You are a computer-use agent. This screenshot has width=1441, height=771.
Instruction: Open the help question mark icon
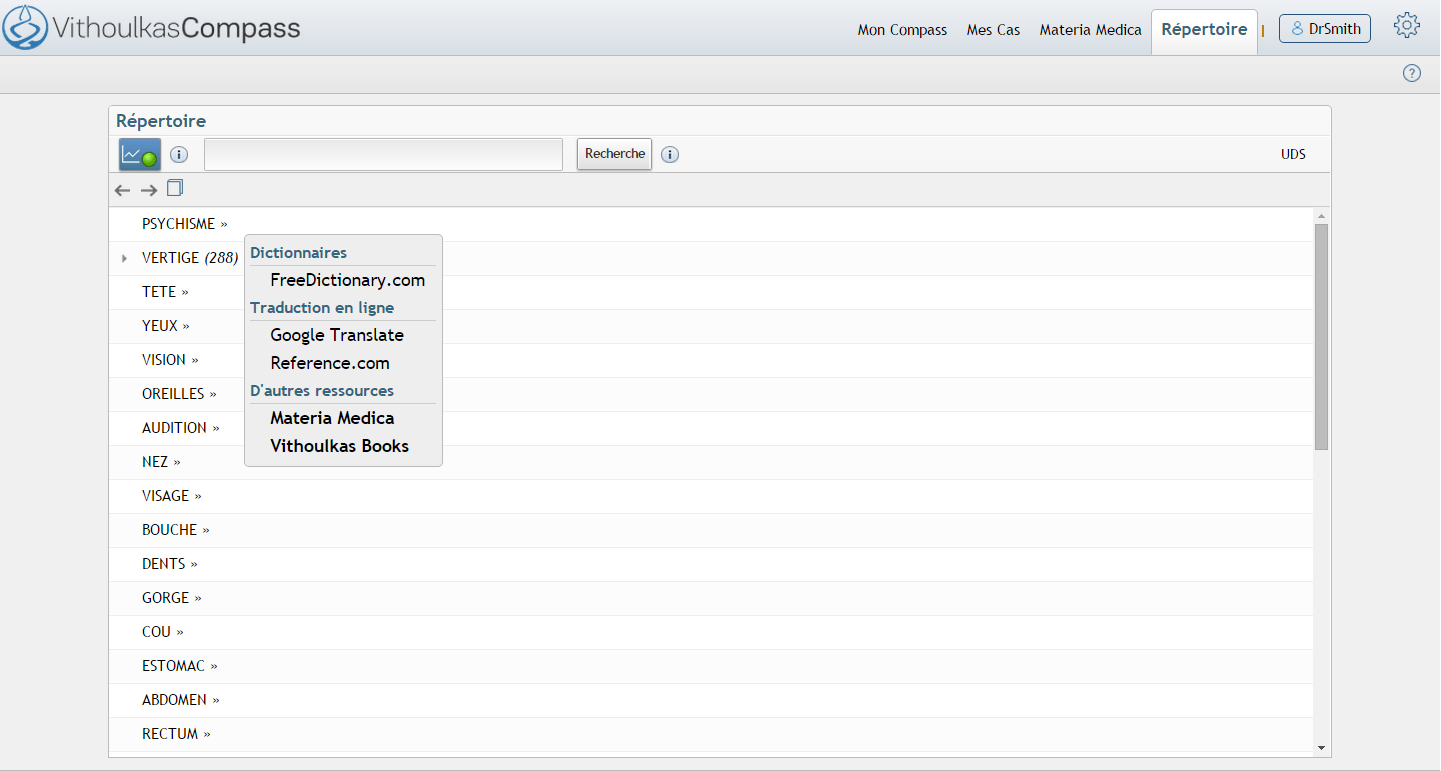click(1412, 73)
